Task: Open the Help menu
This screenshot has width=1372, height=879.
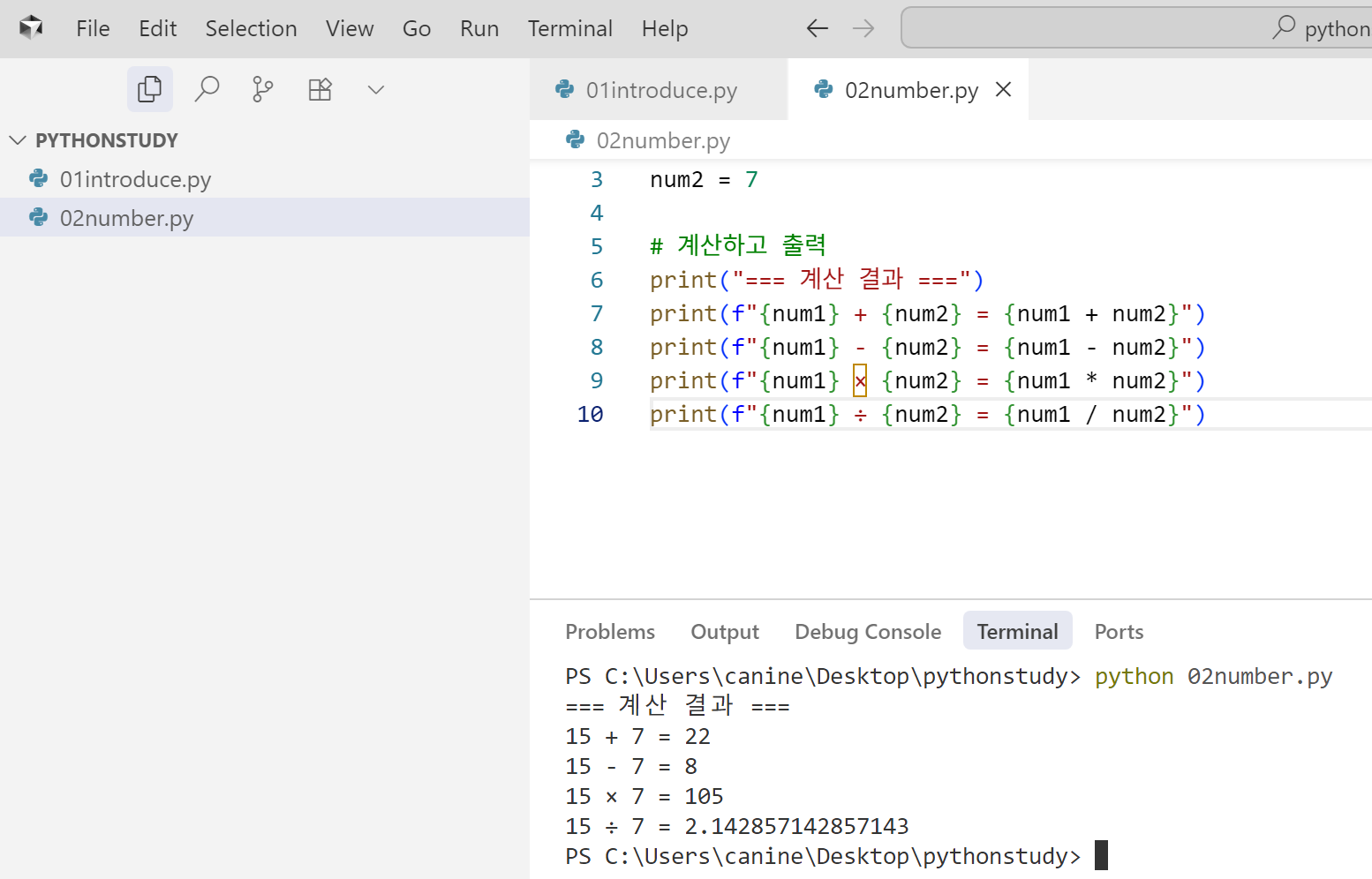Action: pos(665,28)
